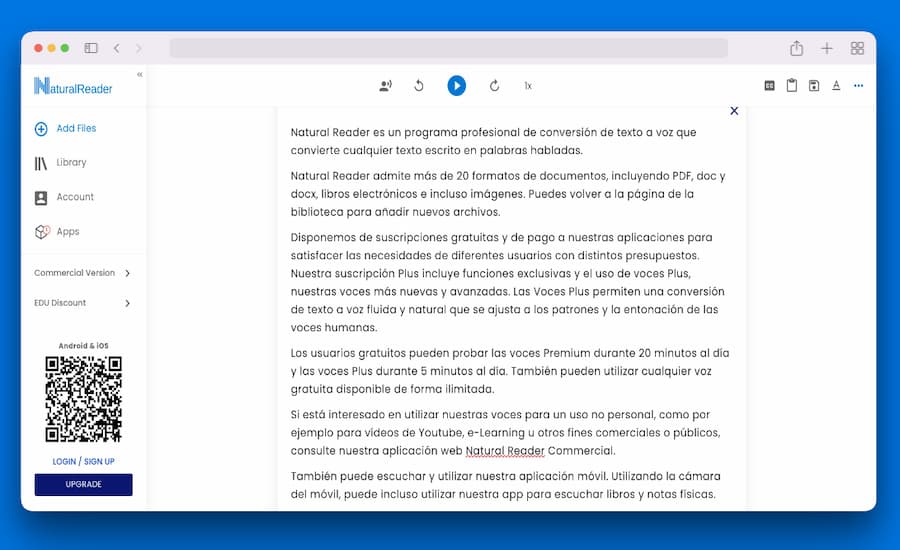Viewport: 900px width, 550px height.
Task: Click the Account person icon
Action: (x=41, y=198)
